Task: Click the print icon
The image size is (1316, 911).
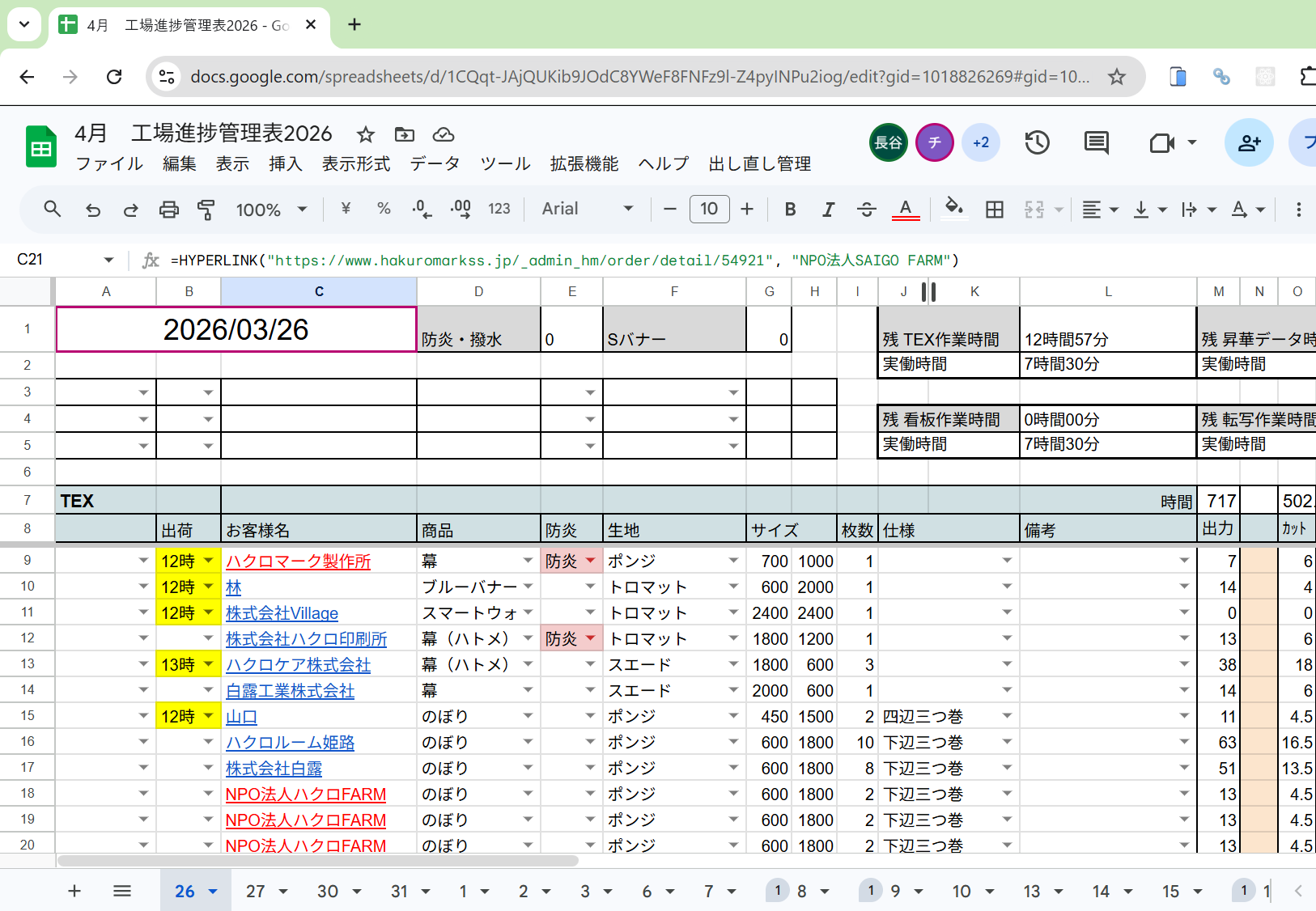Action: click(168, 210)
